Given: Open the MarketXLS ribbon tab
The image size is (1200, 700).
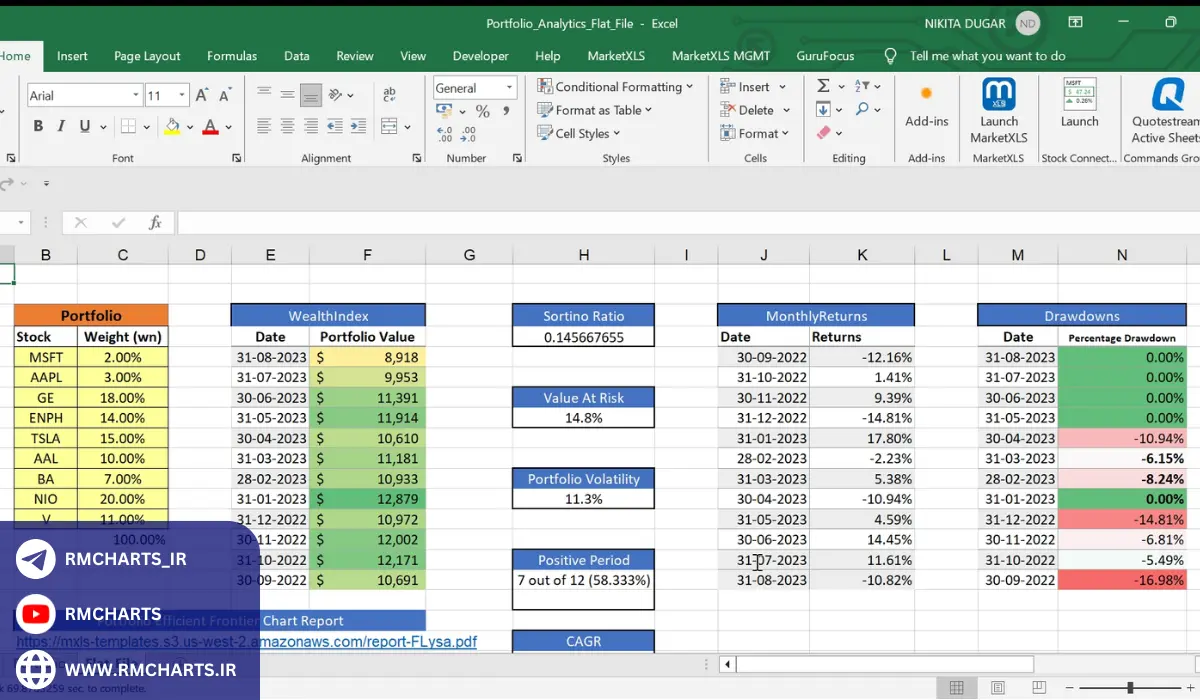Looking at the screenshot, I should point(616,56).
